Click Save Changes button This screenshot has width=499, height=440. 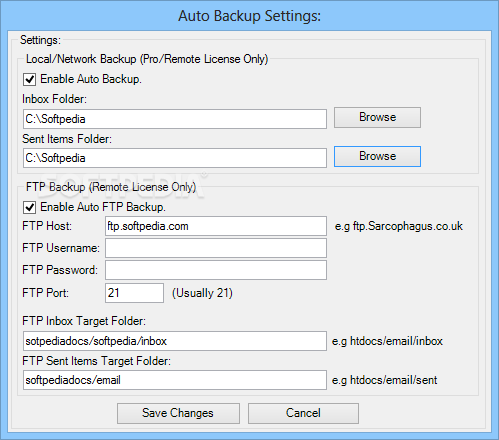(178, 413)
